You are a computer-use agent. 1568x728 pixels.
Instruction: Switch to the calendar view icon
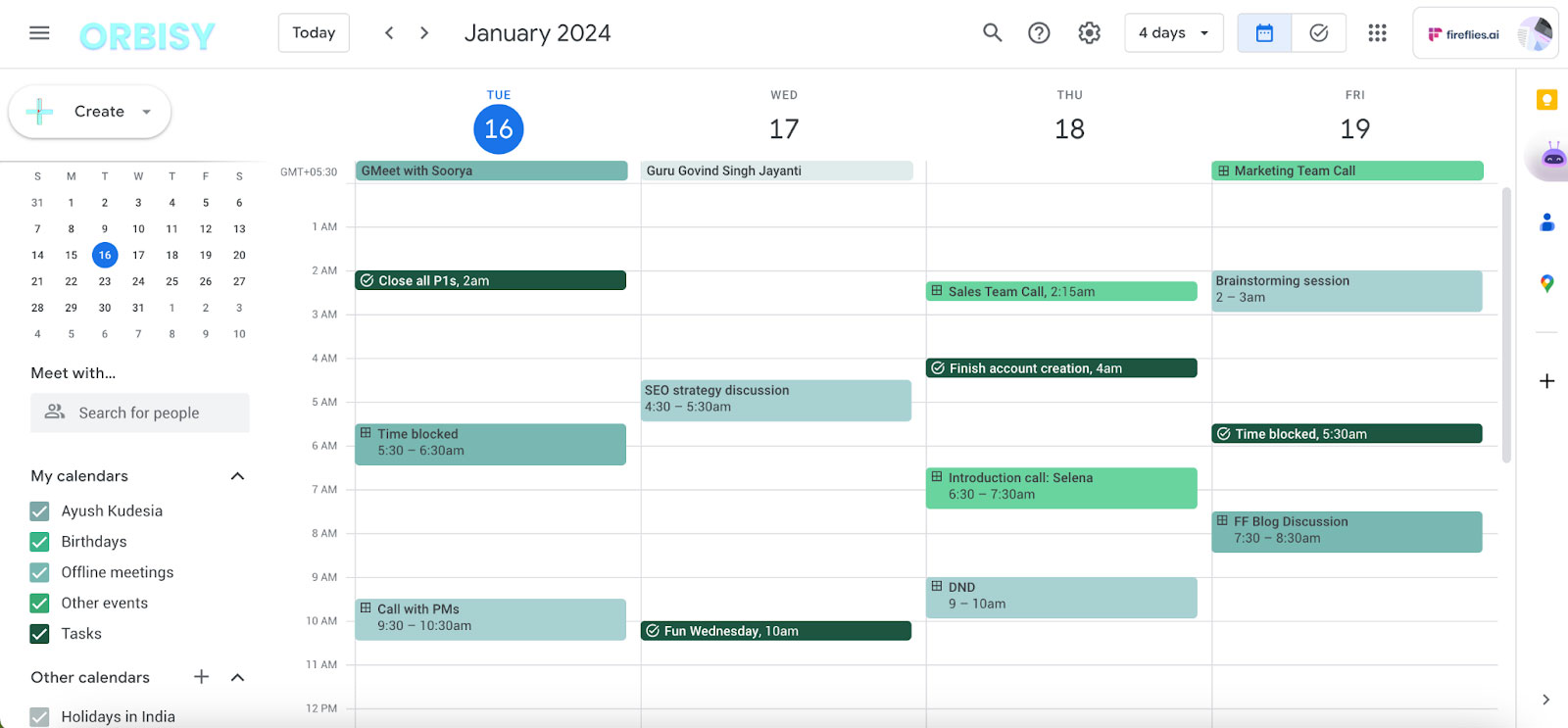click(x=1264, y=33)
